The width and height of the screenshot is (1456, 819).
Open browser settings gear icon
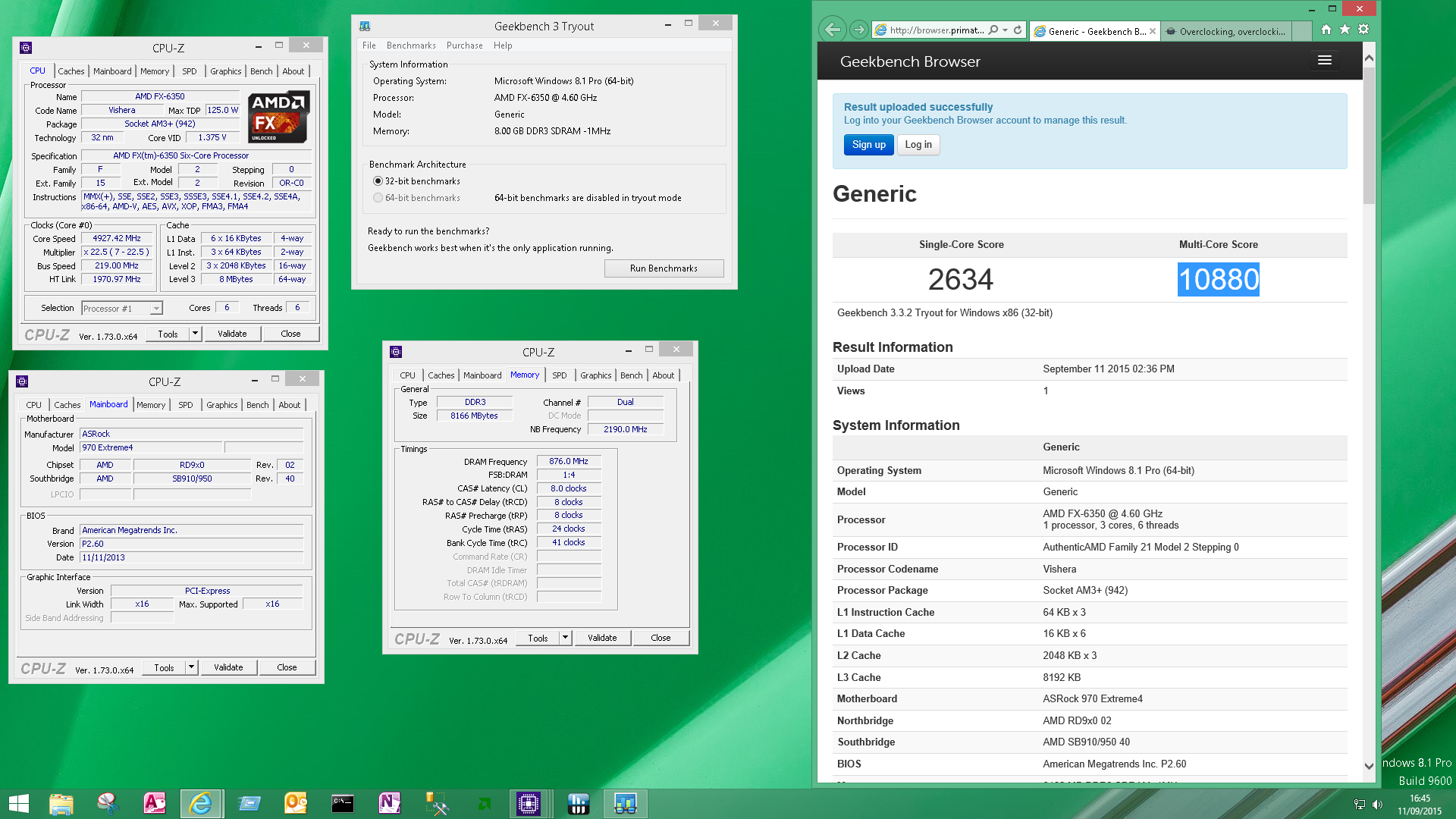pyautogui.click(x=1363, y=30)
